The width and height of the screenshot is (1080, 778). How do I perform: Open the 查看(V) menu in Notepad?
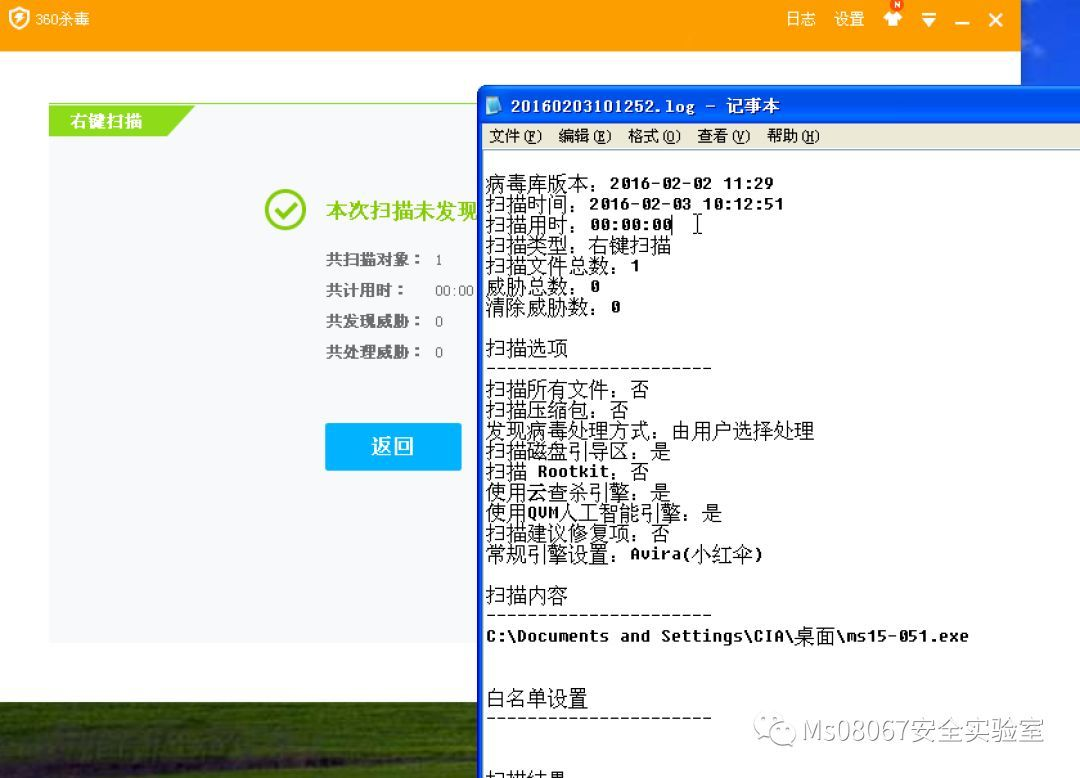(723, 136)
